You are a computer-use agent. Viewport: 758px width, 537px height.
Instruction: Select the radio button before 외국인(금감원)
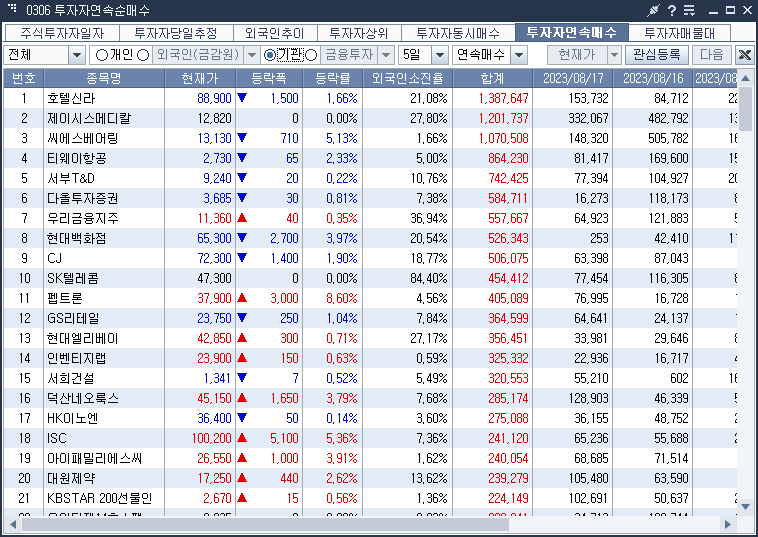click(143, 55)
